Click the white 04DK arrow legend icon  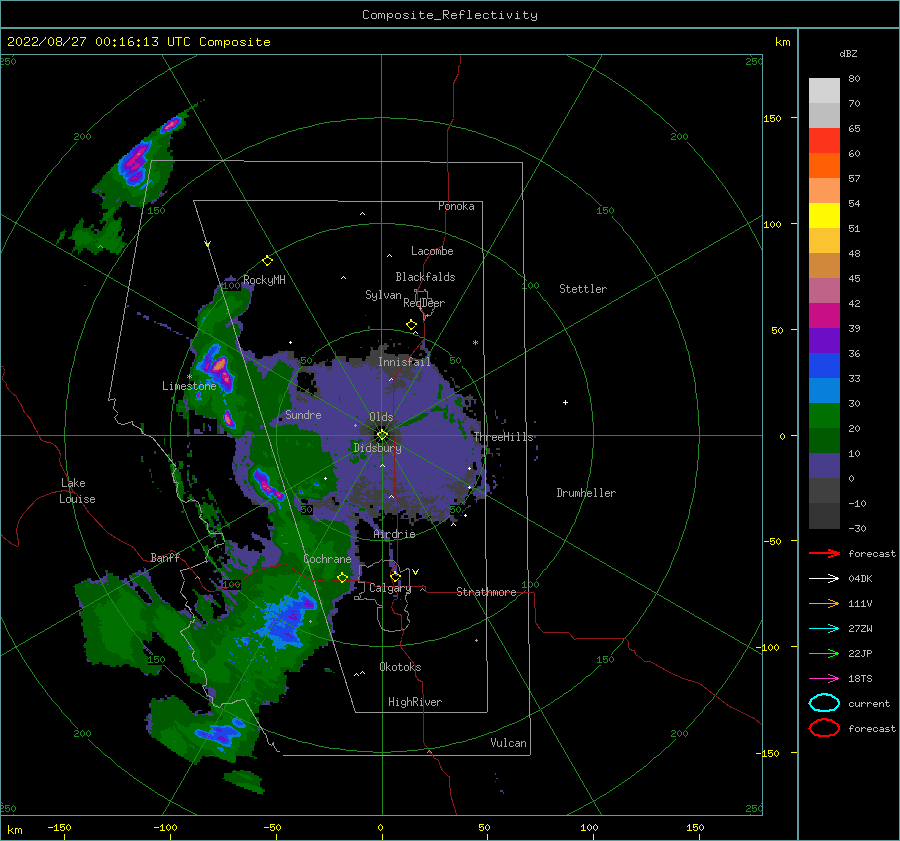pos(824,579)
